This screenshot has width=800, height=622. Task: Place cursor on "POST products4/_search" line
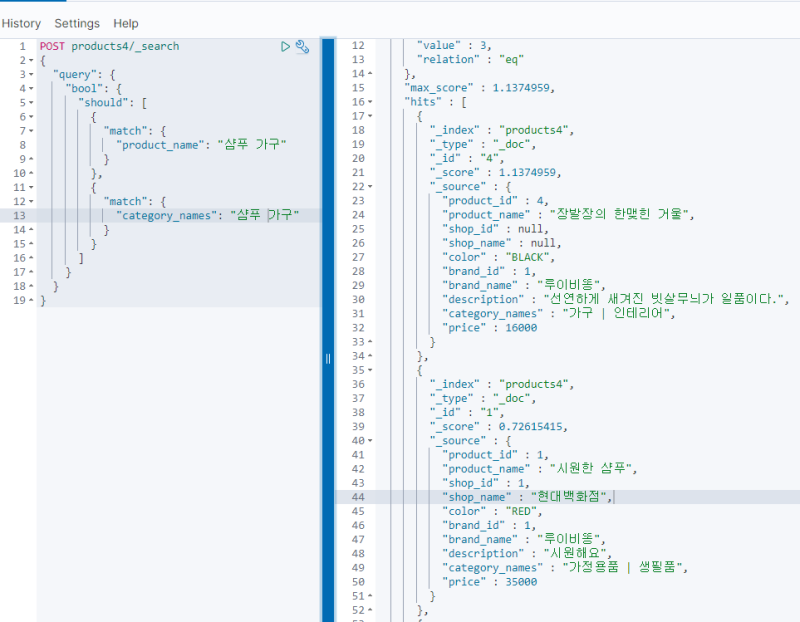[x=110, y=46]
